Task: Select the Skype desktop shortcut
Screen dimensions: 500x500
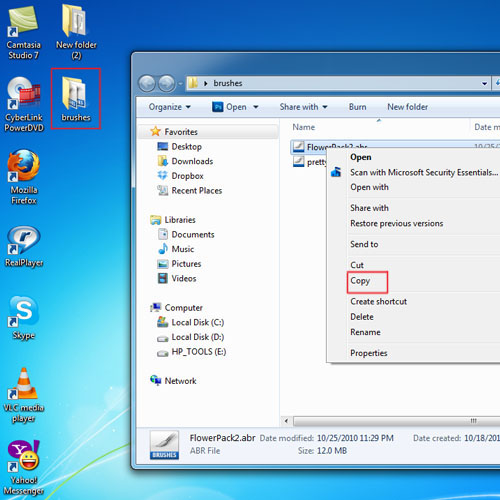Action: tap(23, 318)
